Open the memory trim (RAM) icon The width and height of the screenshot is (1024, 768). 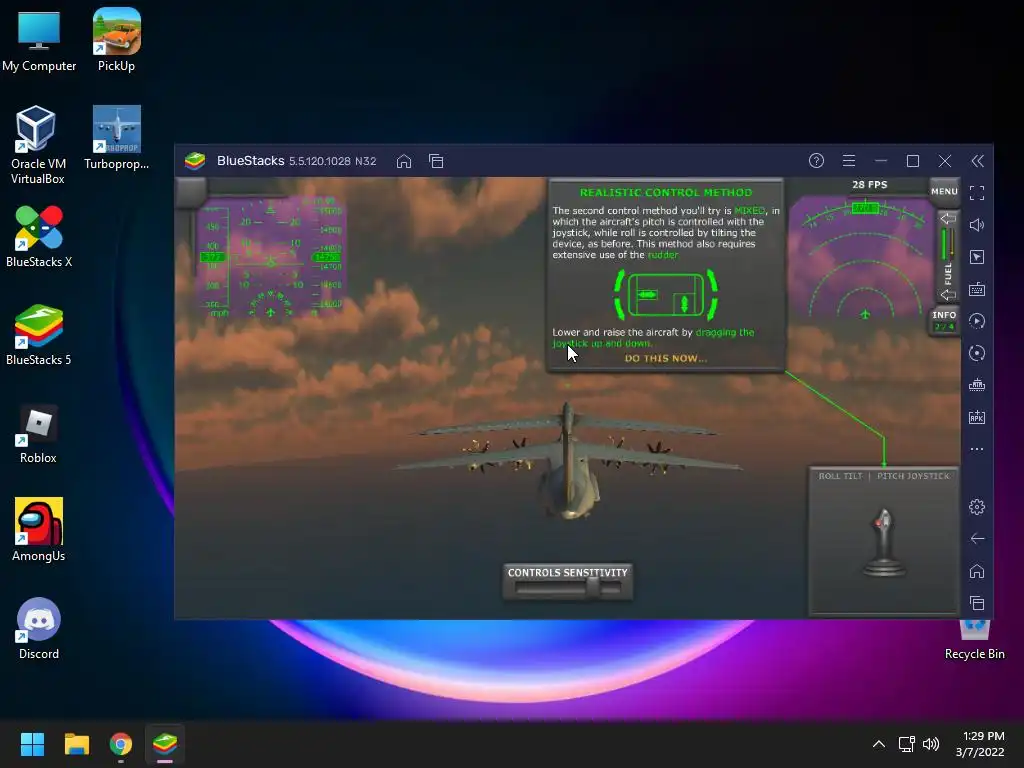tap(977, 385)
